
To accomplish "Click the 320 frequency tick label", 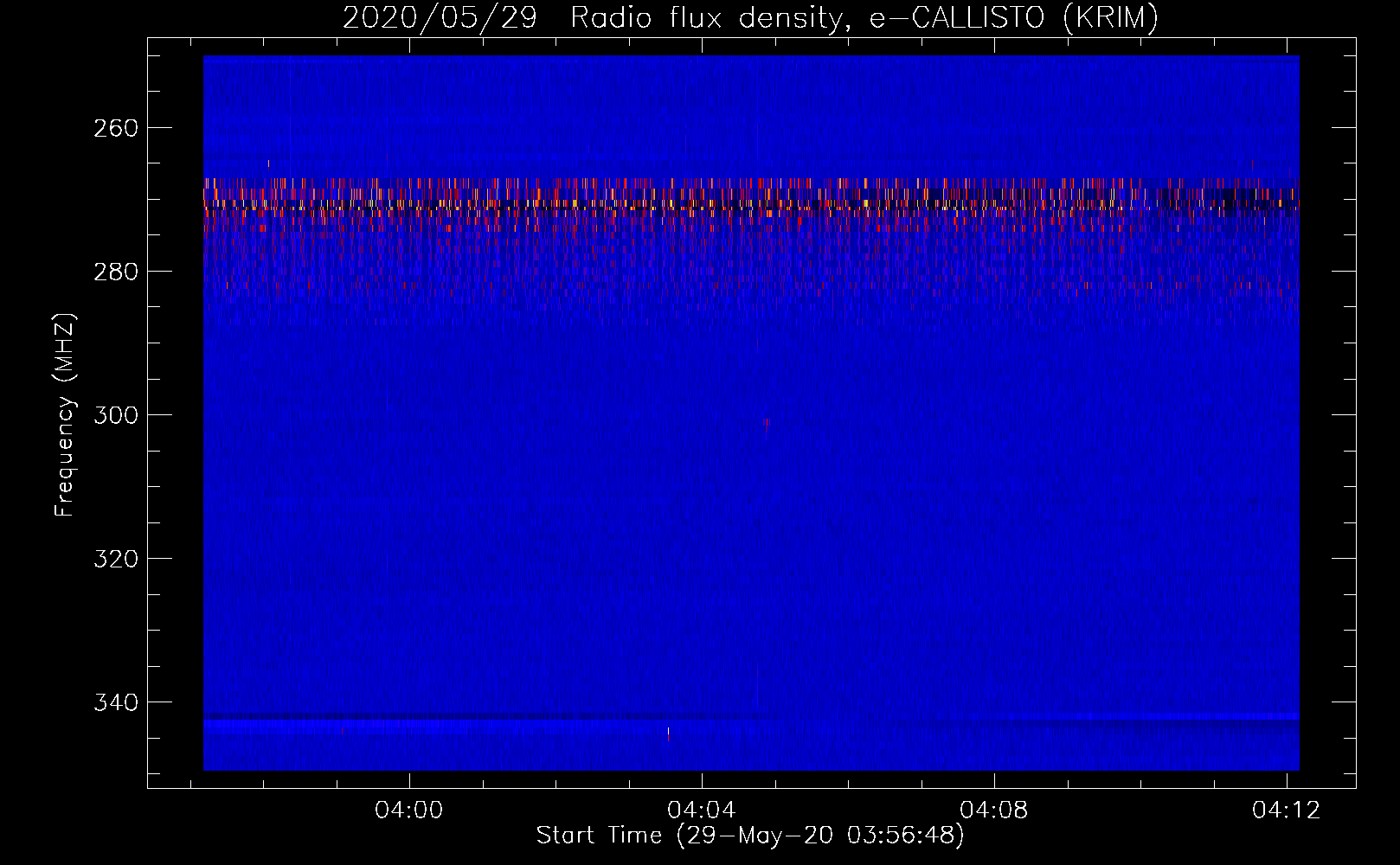I will [x=115, y=559].
